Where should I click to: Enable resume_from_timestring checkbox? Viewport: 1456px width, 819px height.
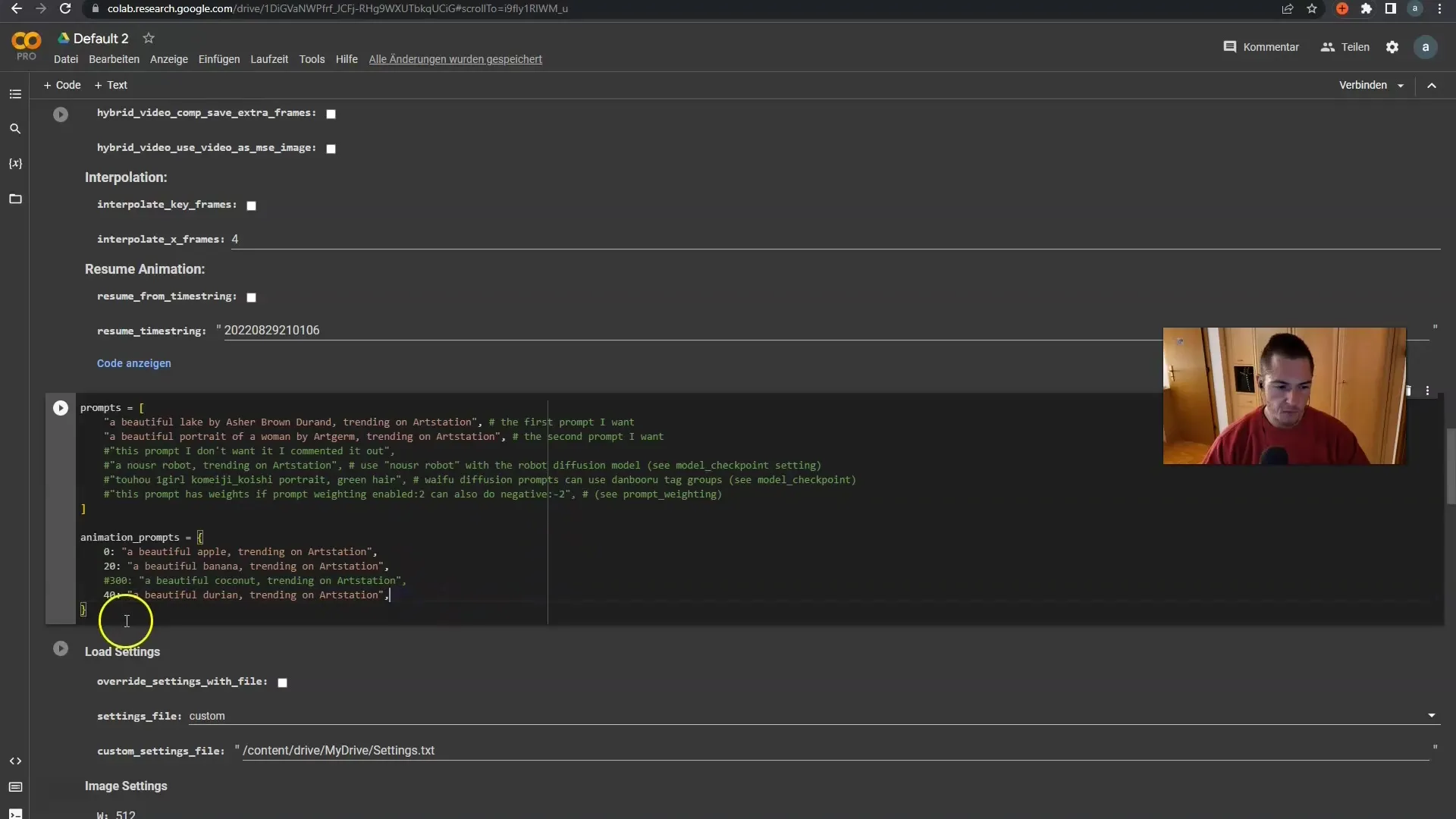coord(251,297)
